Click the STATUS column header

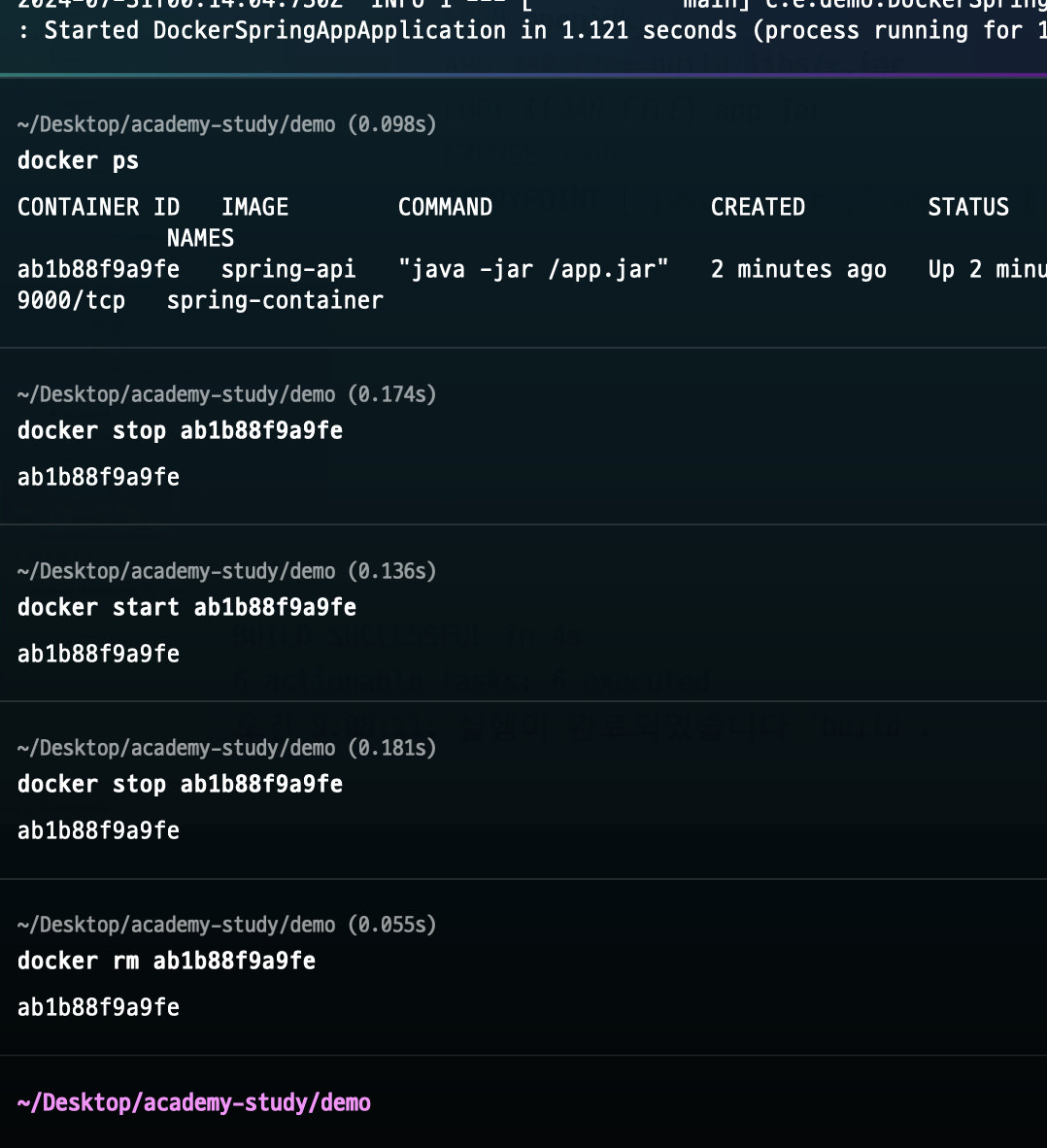(968, 207)
